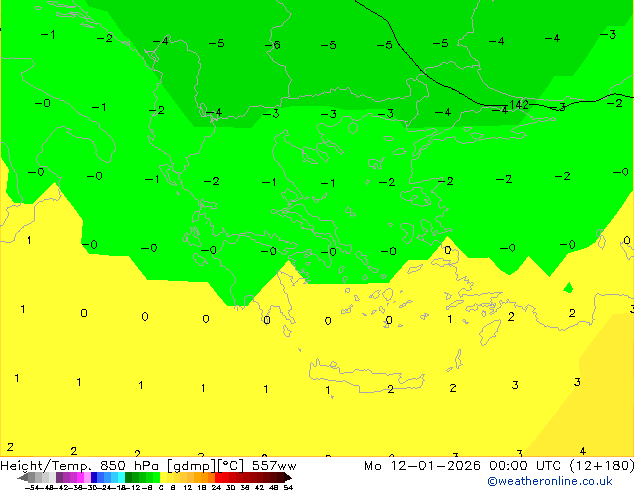Click the legend's right dark arrow end
The width and height of the screenshot is (634, 490).
click(288, 477)
